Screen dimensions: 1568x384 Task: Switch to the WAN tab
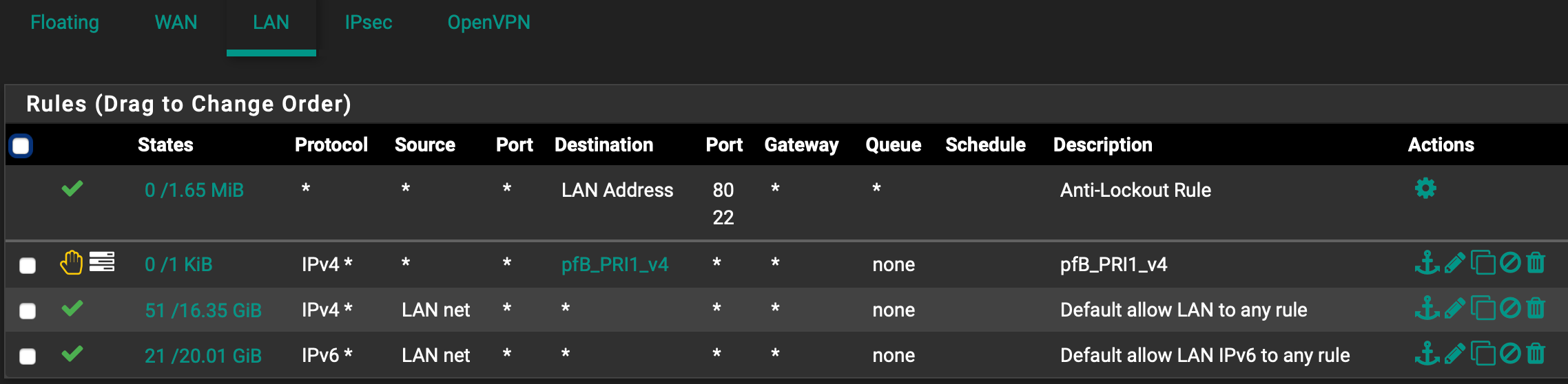[176, 23]
